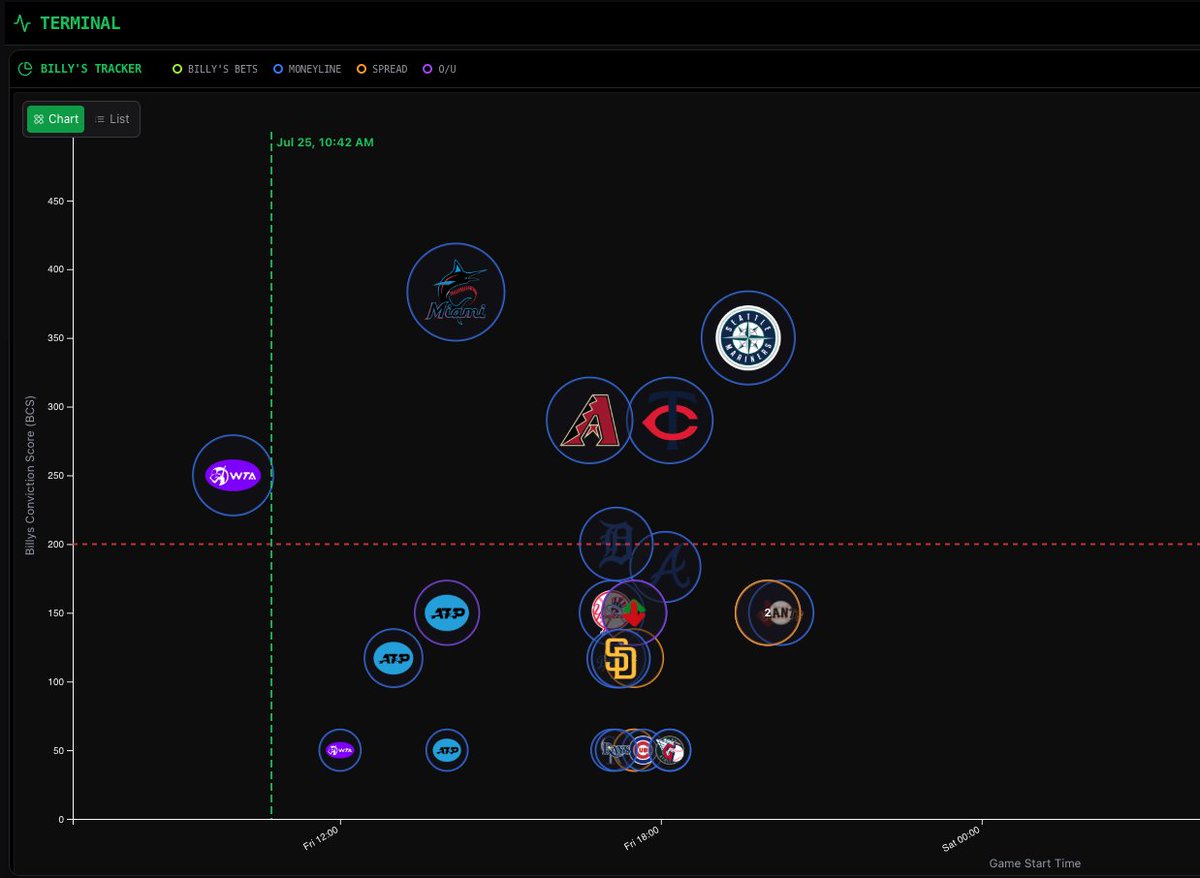Screen dimensions: 1200x878
Task: Click the Seattle Mariners bubble
Action: pyautogui.click(x=748, y=338)
